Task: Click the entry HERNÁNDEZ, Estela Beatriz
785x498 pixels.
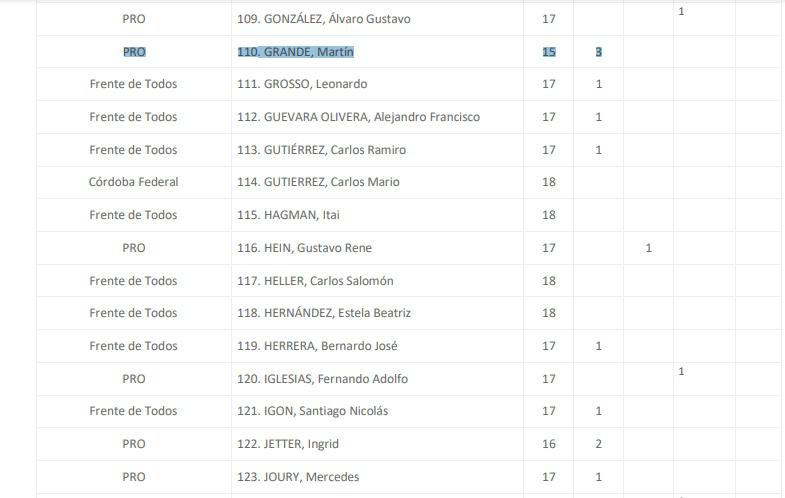Action: [337, 313]
